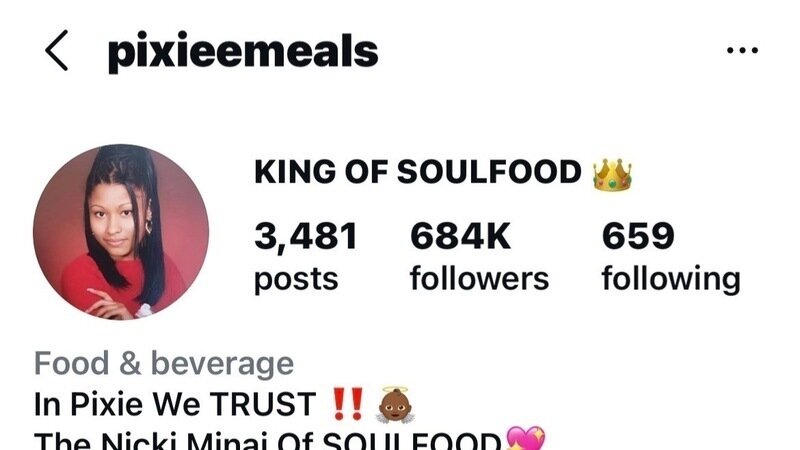Click the baby angel emoji in bio
800x450 pixels.
coord(395,405)
